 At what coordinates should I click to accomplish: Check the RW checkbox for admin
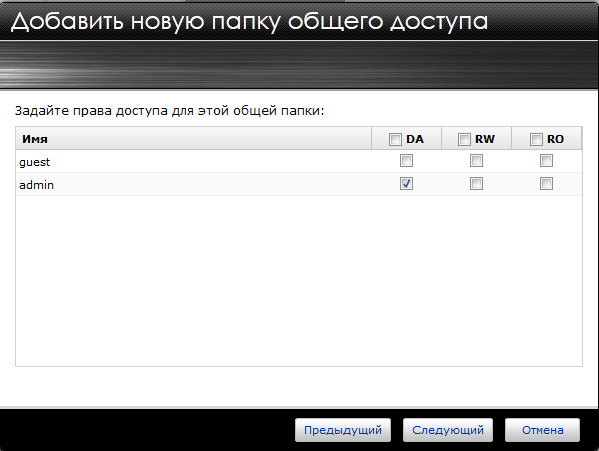(x=476, y=184)
